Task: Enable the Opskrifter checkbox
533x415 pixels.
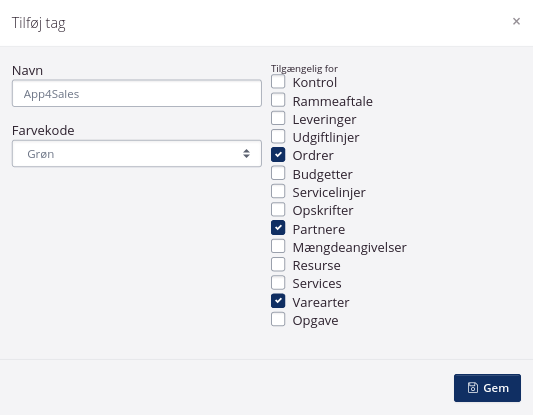Action: coord(278,209)
